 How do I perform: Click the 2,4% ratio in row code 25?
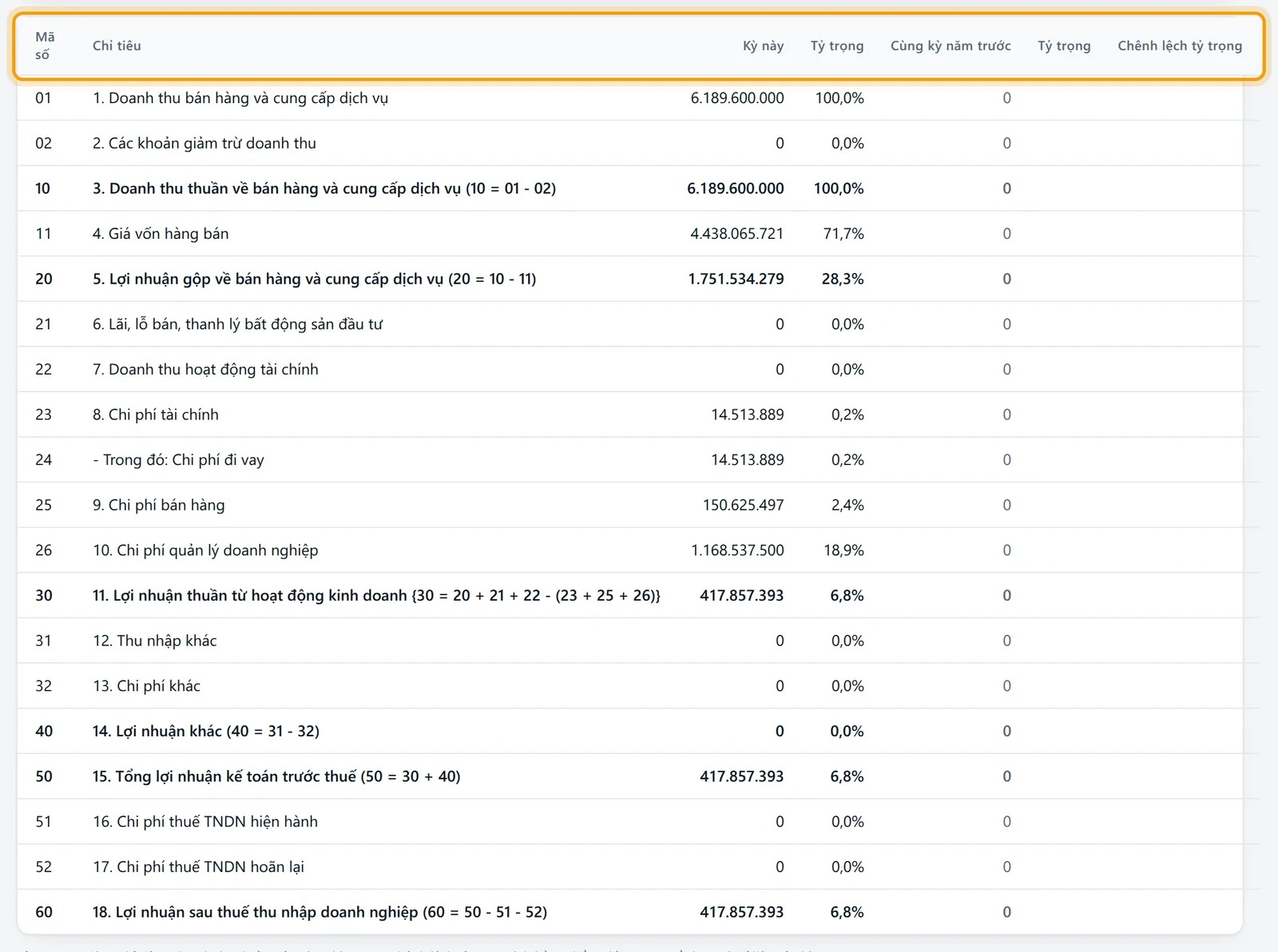(847, 505)
